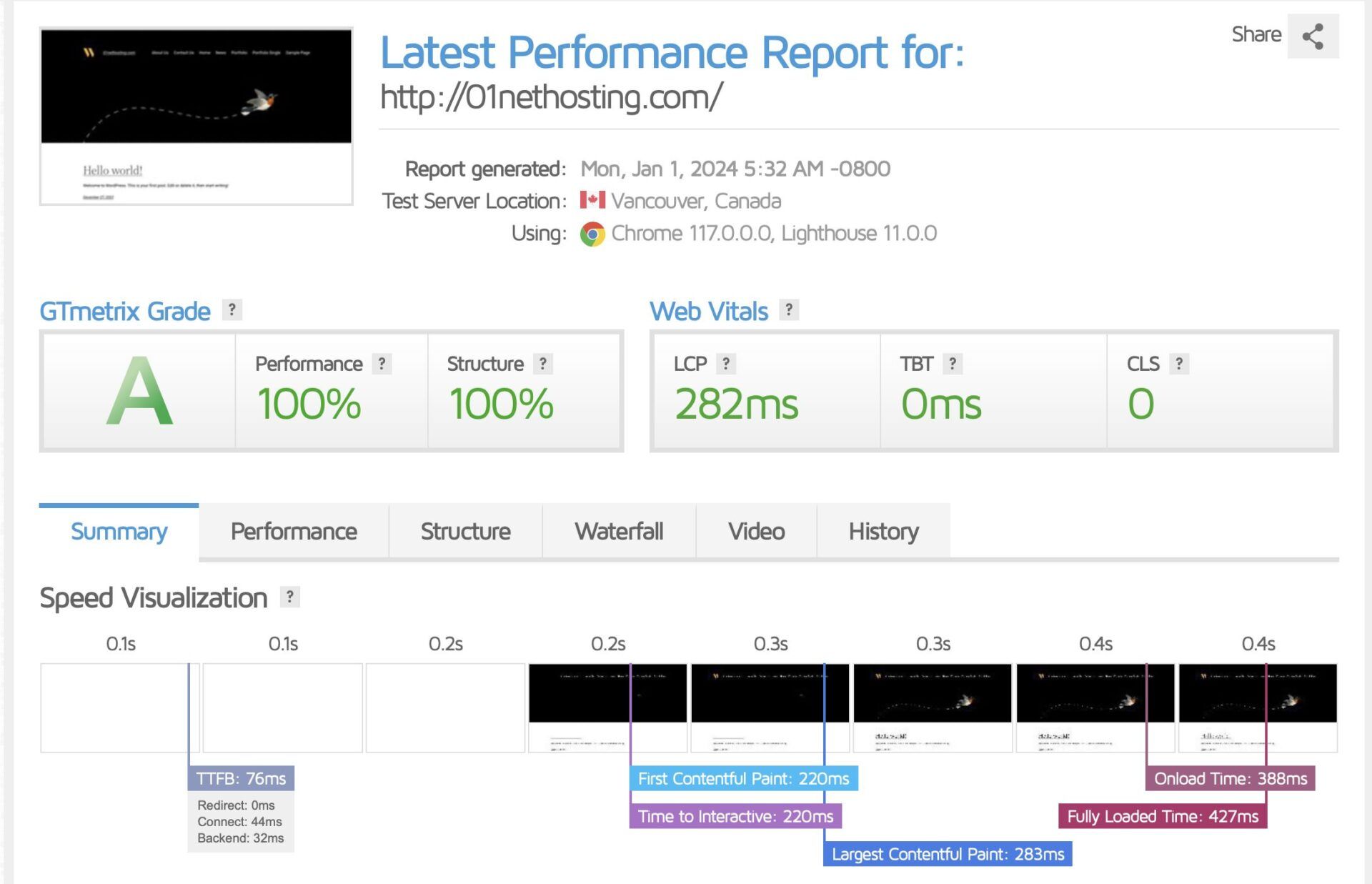Click the Share text label
Viewport: 1372px width, 884px height.
click(x=1256, y=34)
